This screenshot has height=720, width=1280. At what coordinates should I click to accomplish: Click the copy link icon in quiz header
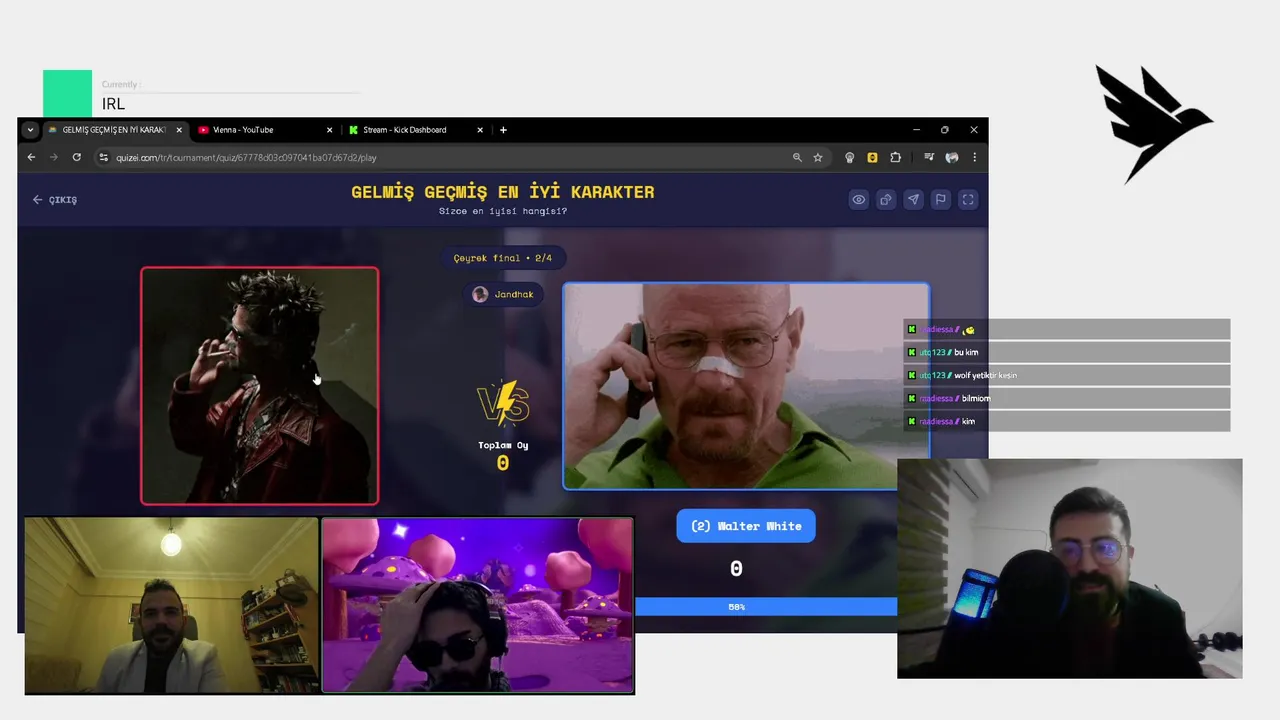886,200
